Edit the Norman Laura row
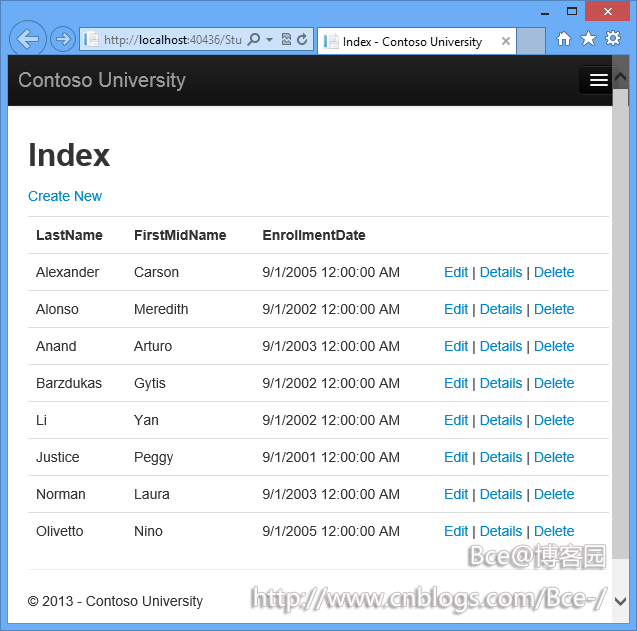 tap(456, 494)
